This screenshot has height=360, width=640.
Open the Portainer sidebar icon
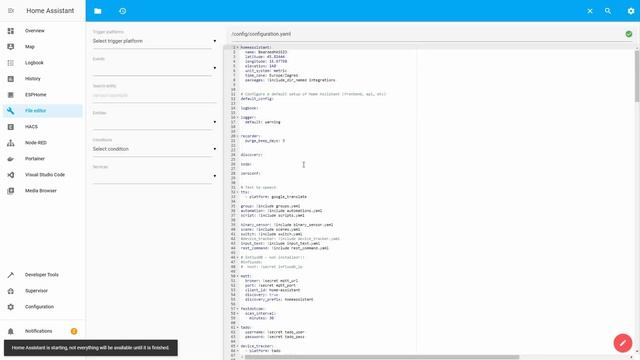tap(11, 159)
